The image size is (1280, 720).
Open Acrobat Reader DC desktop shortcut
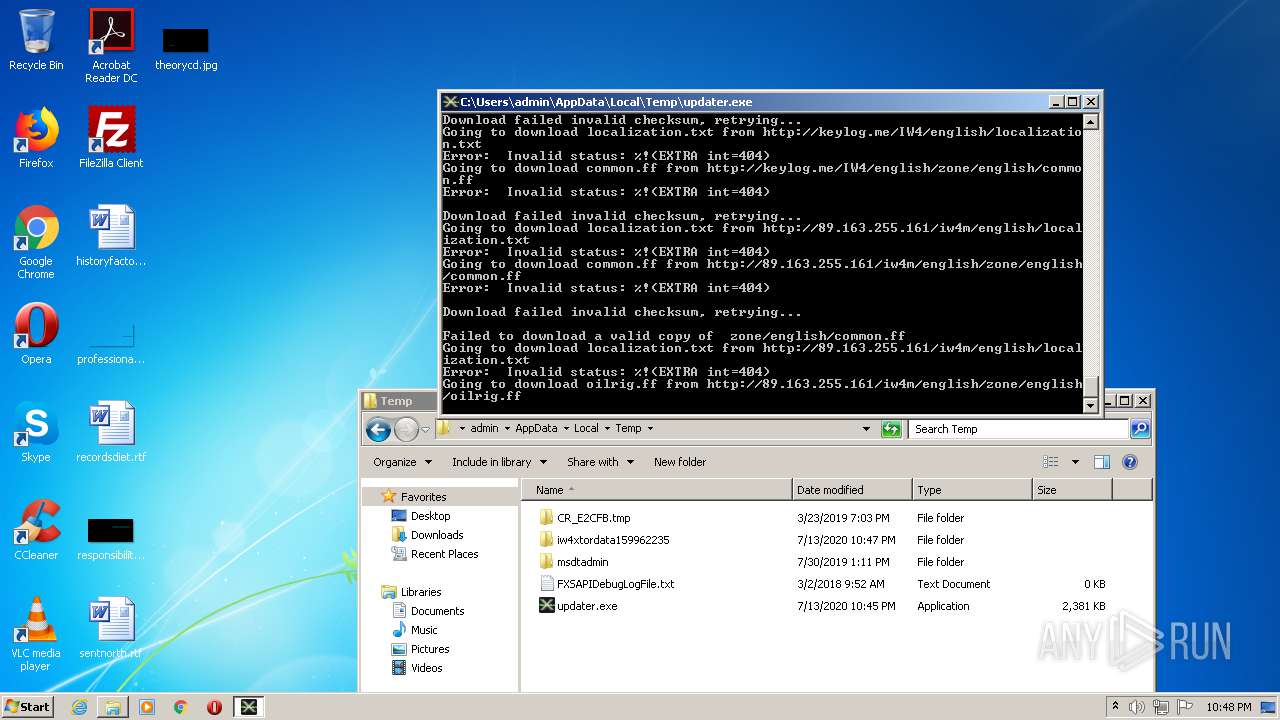pyautogui.click(x=111, y=46)
